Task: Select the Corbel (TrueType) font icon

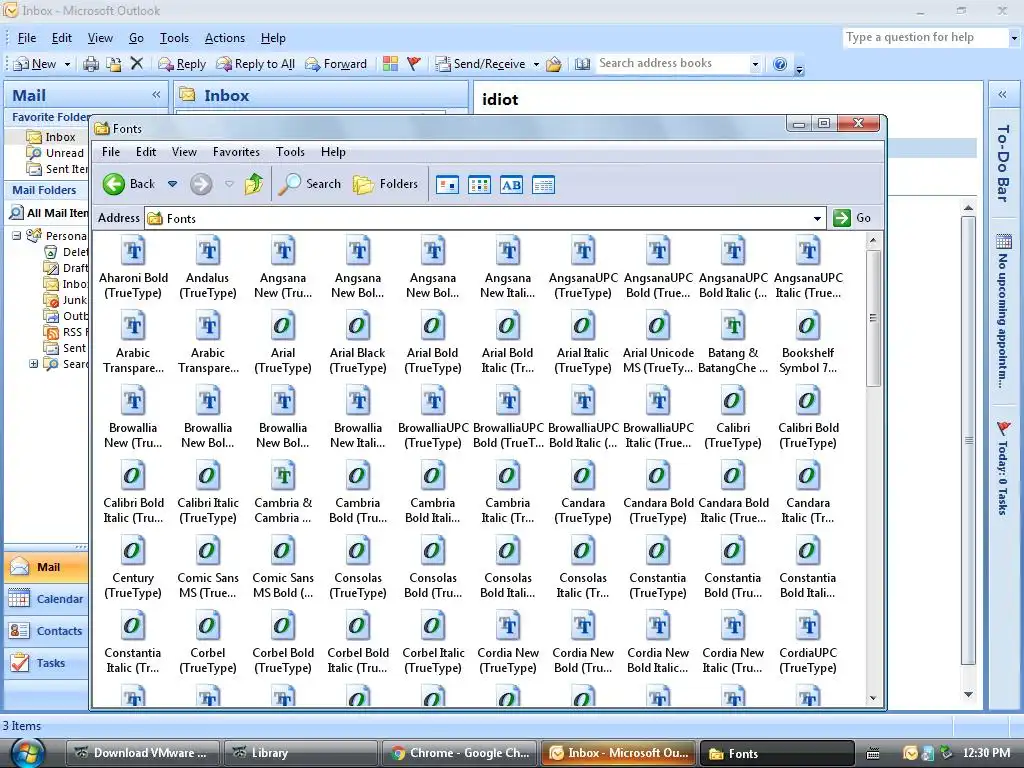Action: click(208, 627)
